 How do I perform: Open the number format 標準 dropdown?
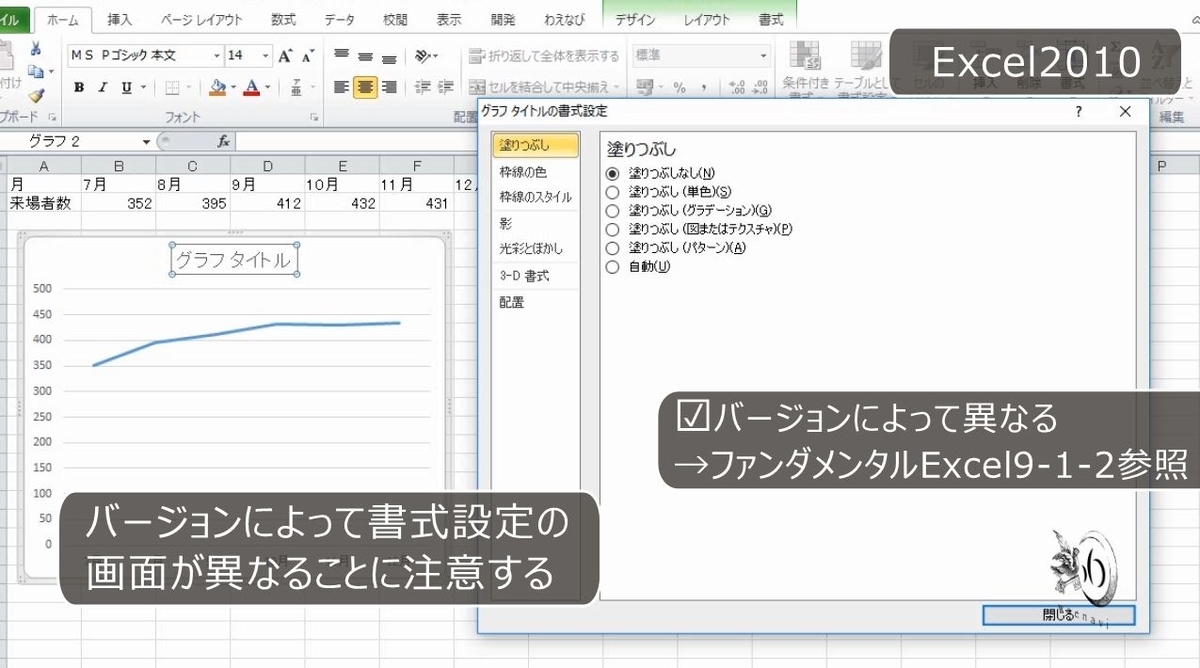[x=763, y=56]
